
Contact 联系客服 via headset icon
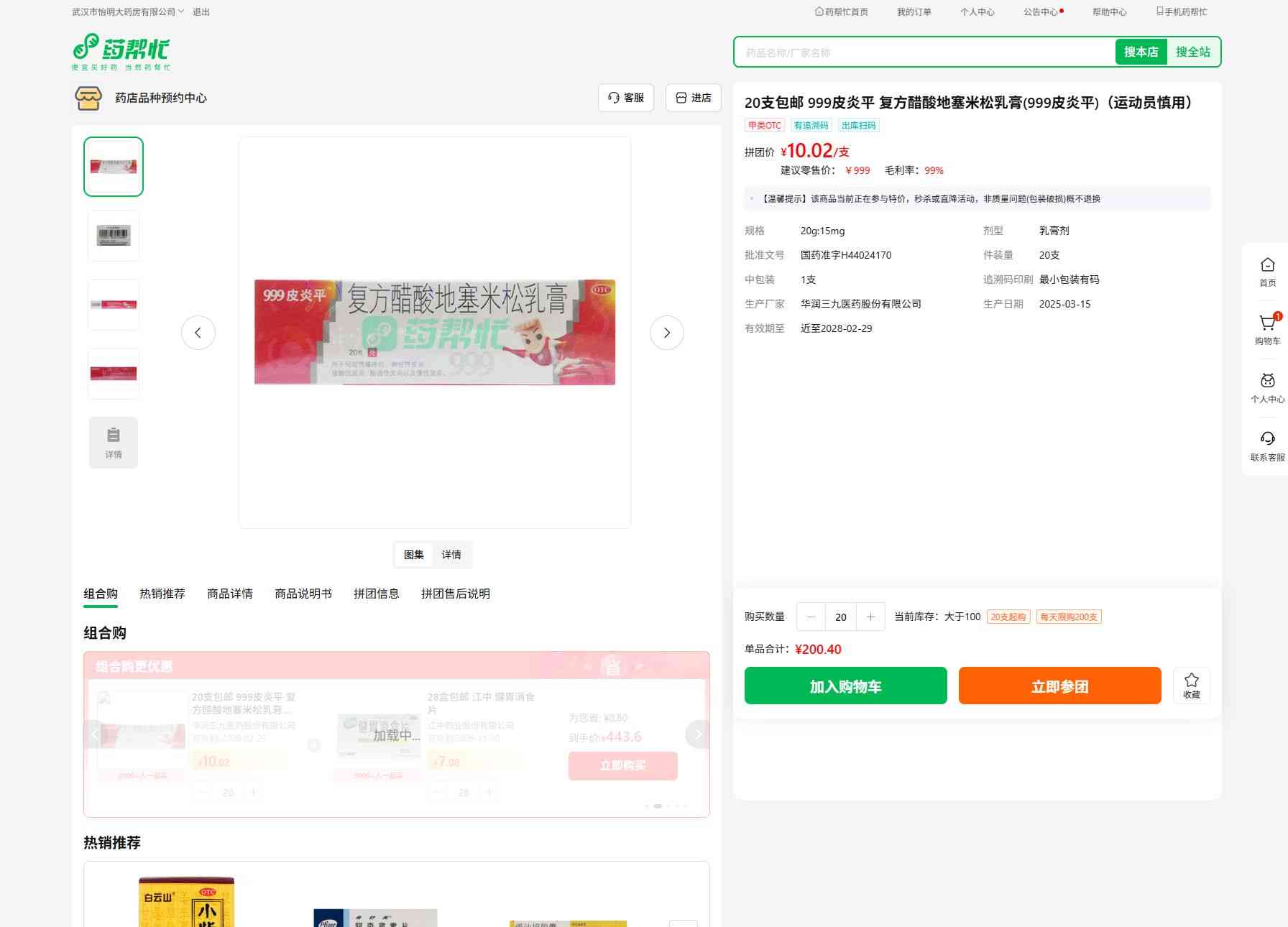point(1267,446)
